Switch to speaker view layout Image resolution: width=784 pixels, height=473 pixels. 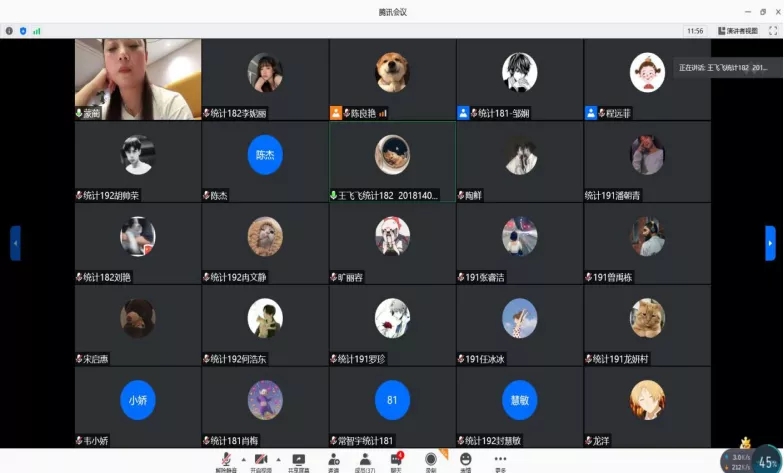coord(737,31)
